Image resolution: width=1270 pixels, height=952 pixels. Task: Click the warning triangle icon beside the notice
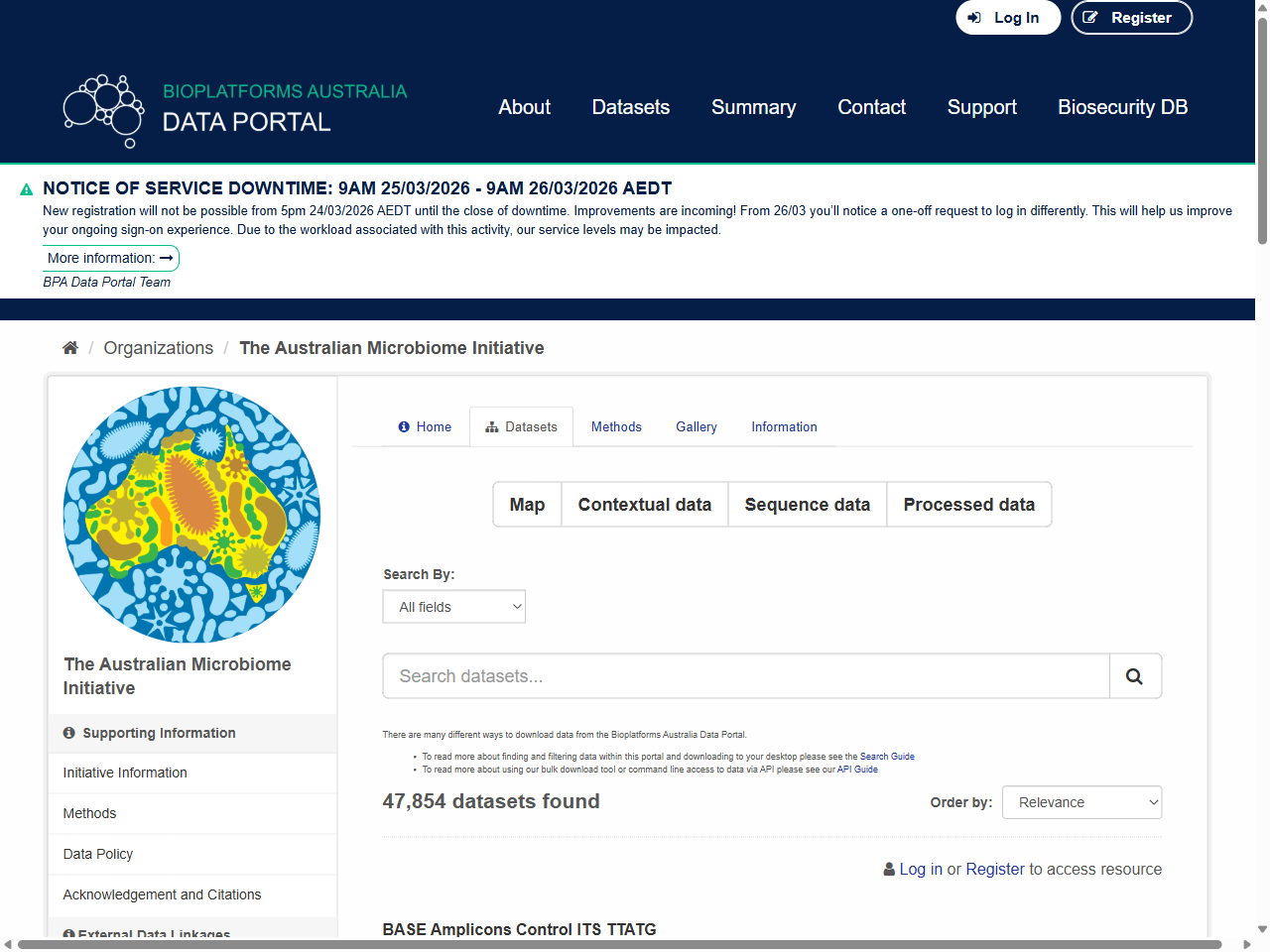(27, 189)
